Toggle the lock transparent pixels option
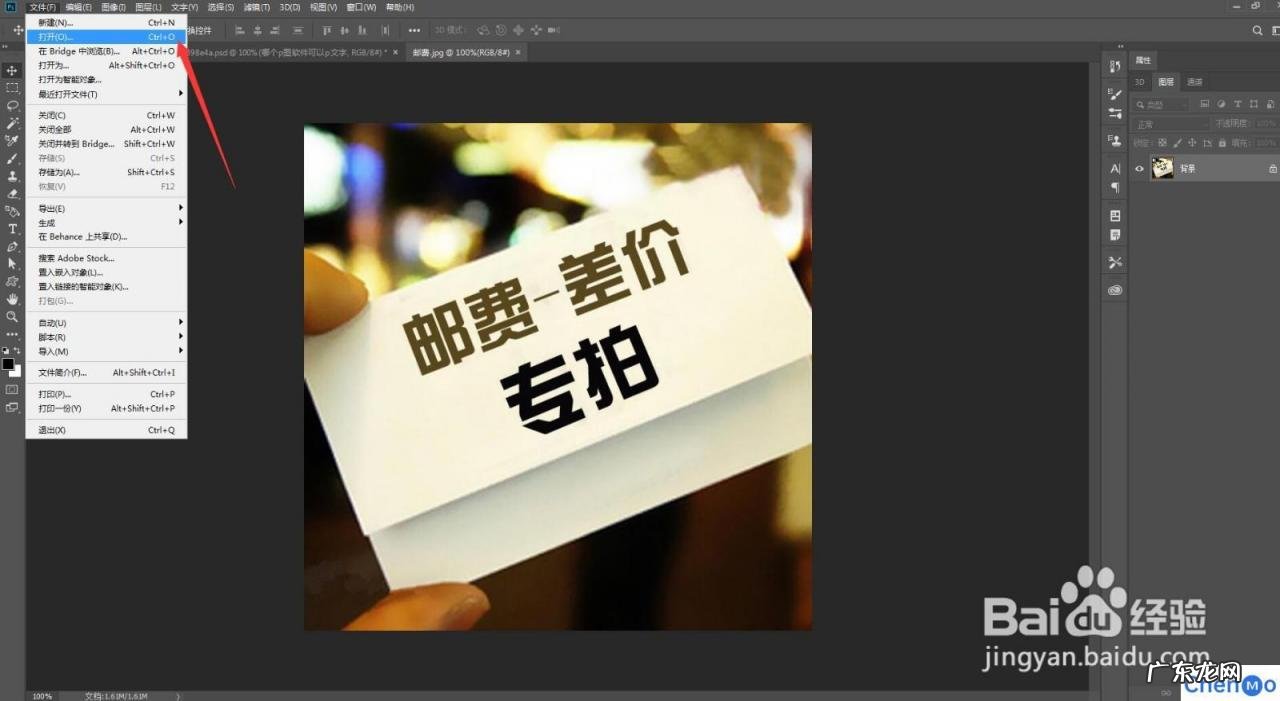 click(x=1163, y=143)
